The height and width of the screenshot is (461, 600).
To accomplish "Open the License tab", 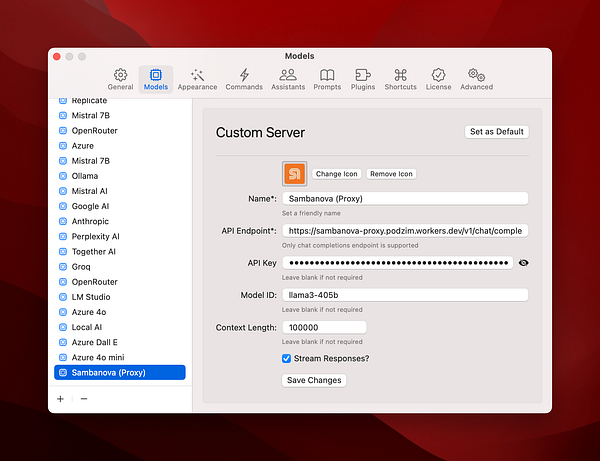I will 438,79.
